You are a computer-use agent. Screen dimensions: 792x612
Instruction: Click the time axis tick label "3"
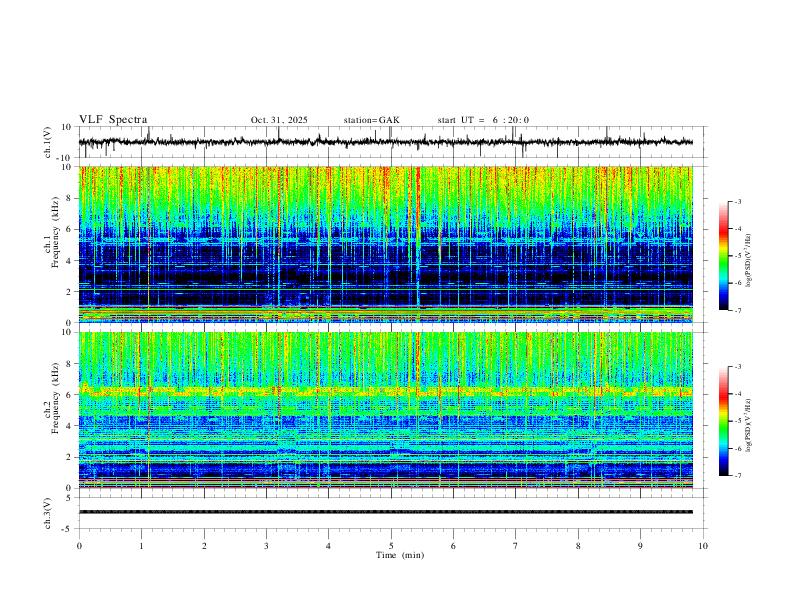point(266,546)
